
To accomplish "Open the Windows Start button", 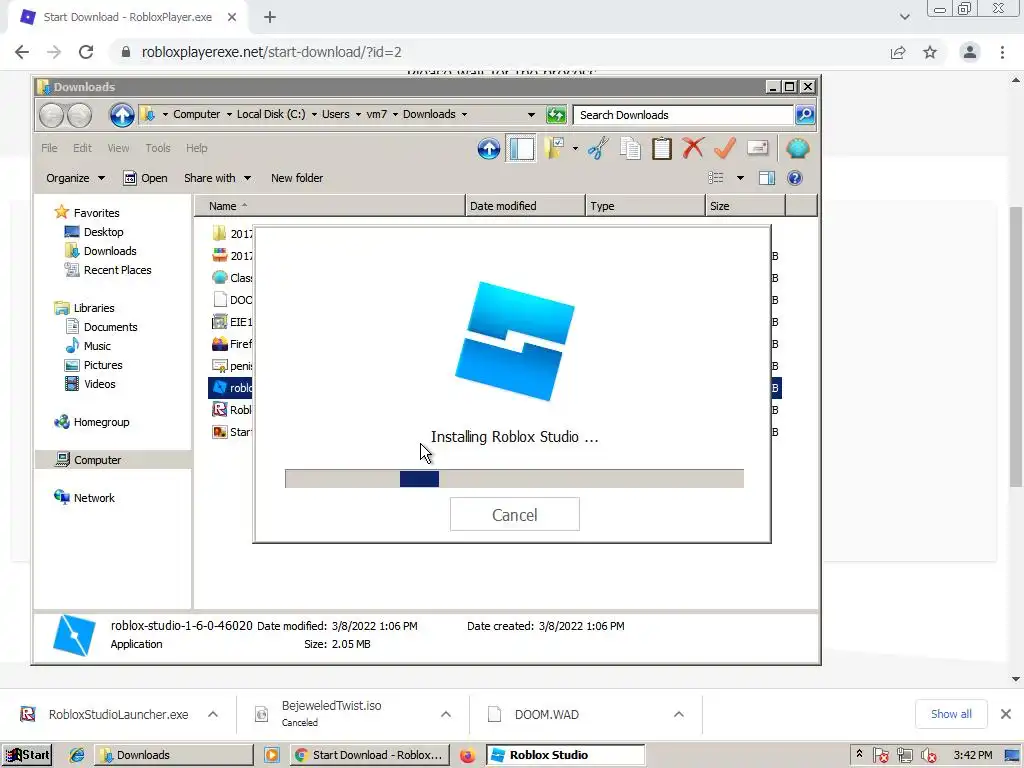I will [27, 755].
